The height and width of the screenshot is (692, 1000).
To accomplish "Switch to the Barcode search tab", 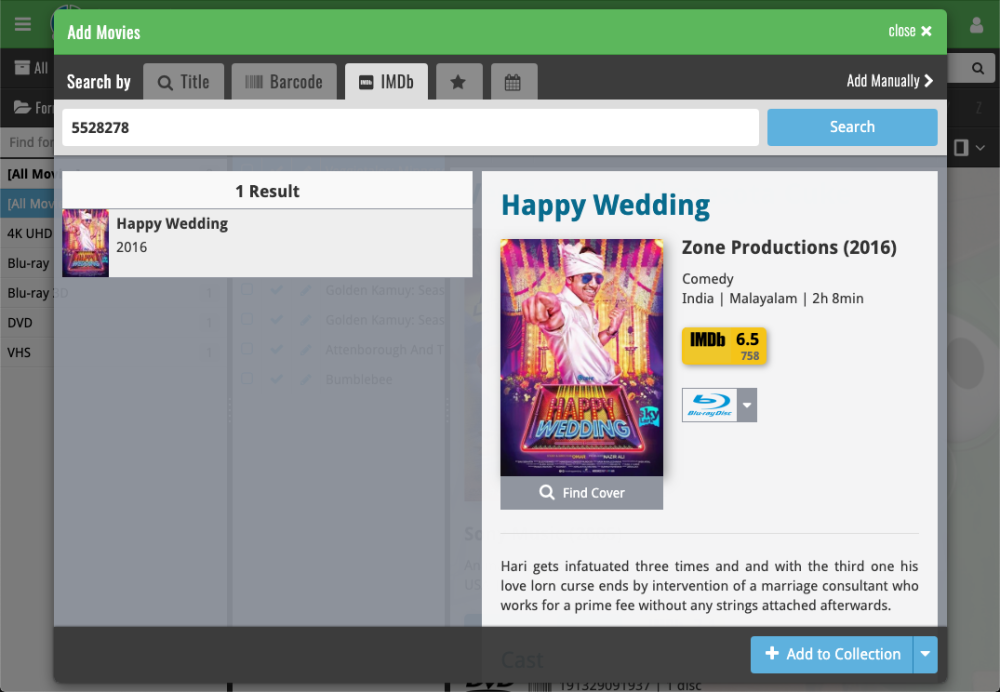I will 284,82.
